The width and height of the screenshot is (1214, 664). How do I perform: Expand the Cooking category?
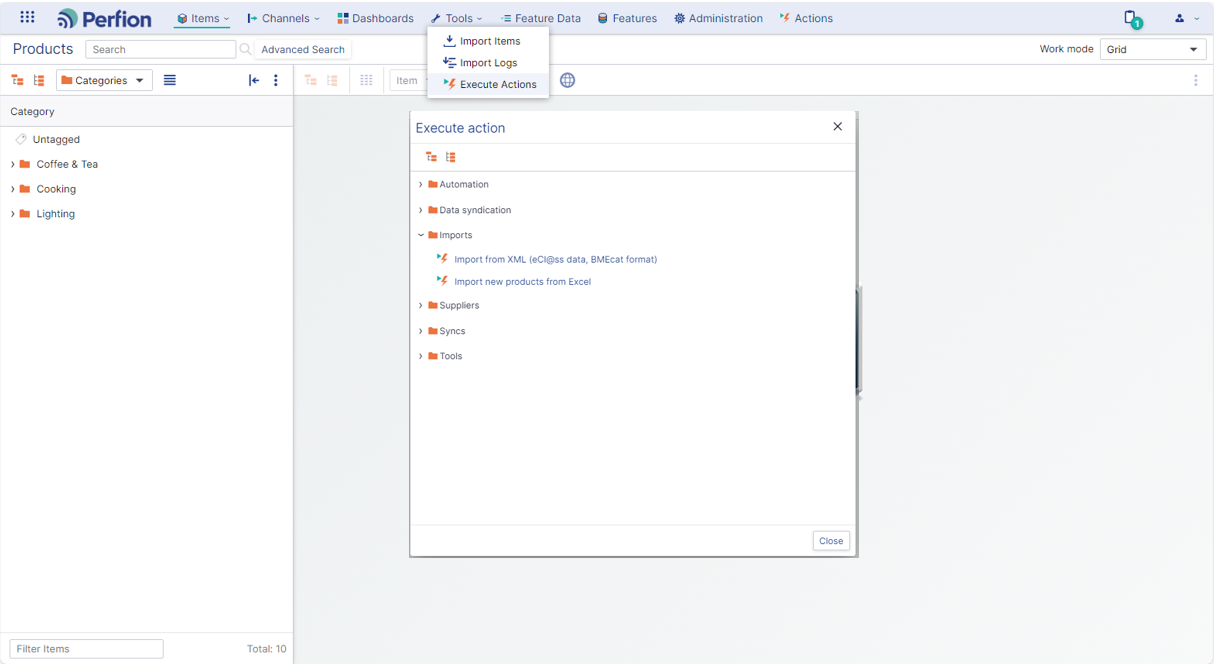13,189
